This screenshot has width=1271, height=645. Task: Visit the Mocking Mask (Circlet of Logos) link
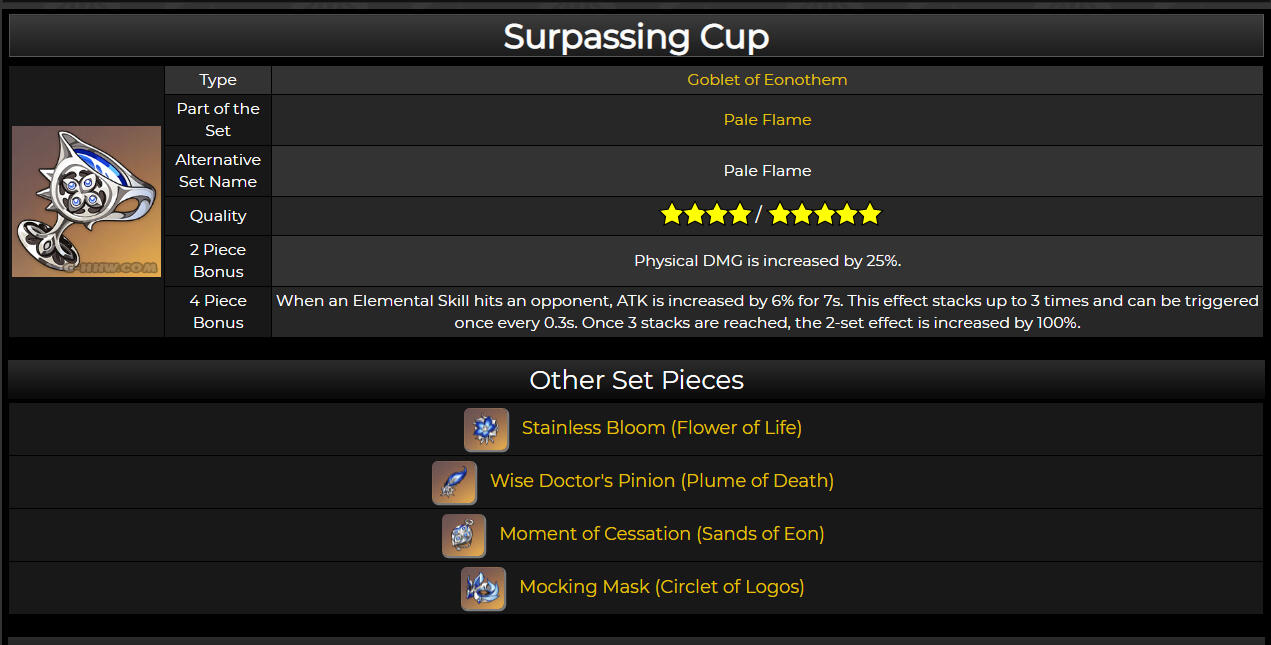coord(661,587)
